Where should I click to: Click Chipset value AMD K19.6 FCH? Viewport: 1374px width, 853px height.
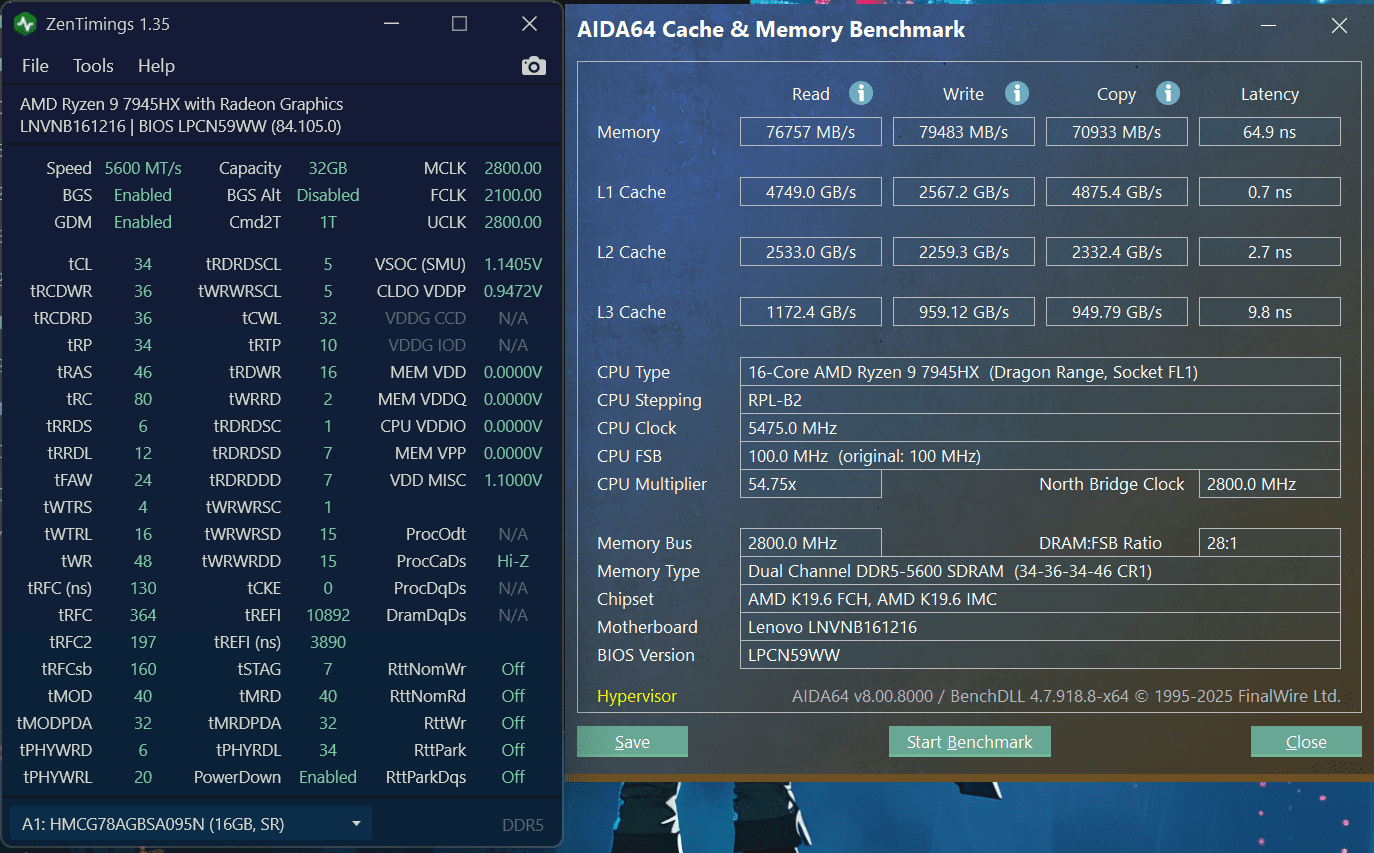pyautogui.click(x=1040, y=599)
